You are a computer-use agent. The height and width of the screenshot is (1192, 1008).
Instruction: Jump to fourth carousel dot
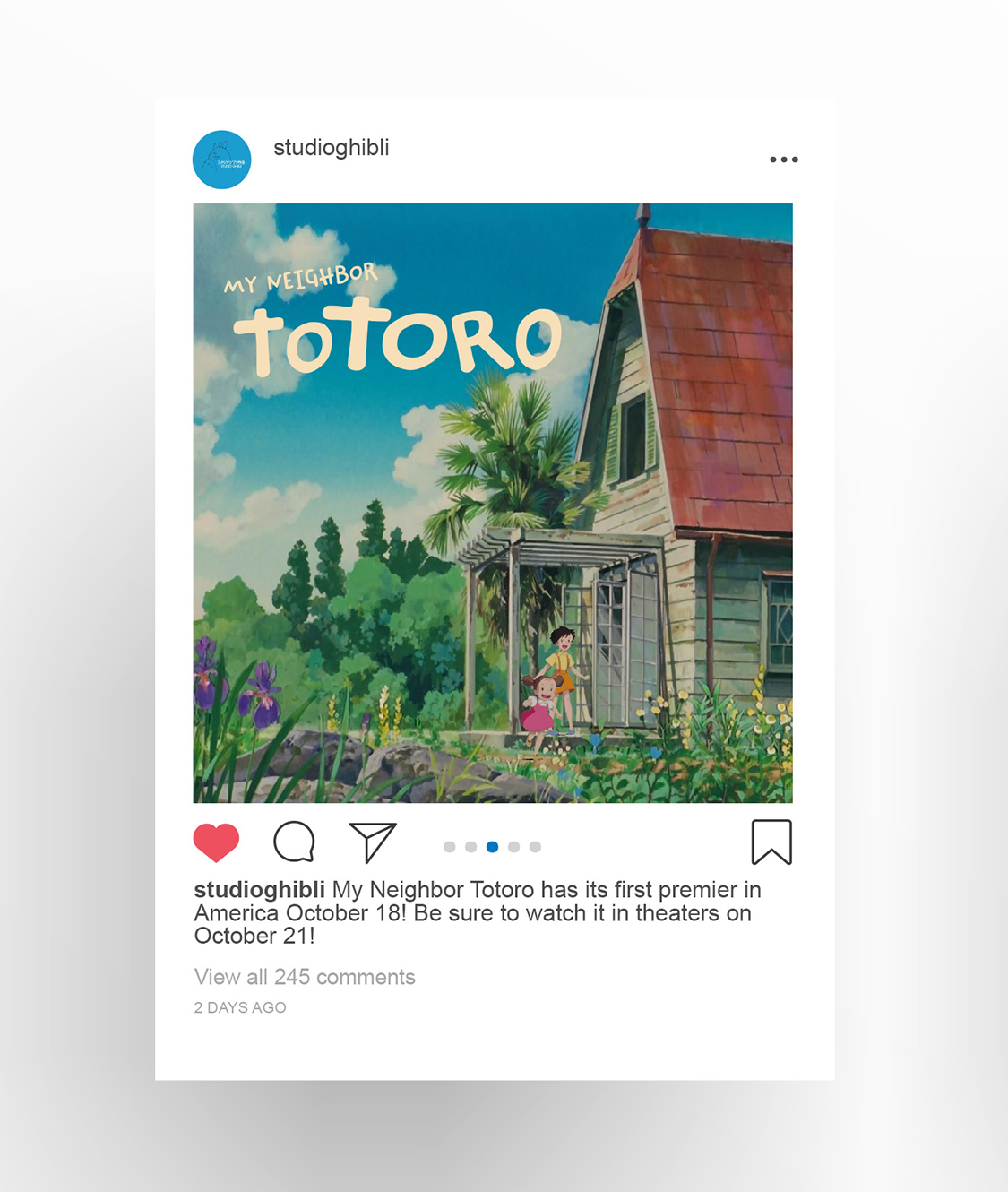point(514,847)
